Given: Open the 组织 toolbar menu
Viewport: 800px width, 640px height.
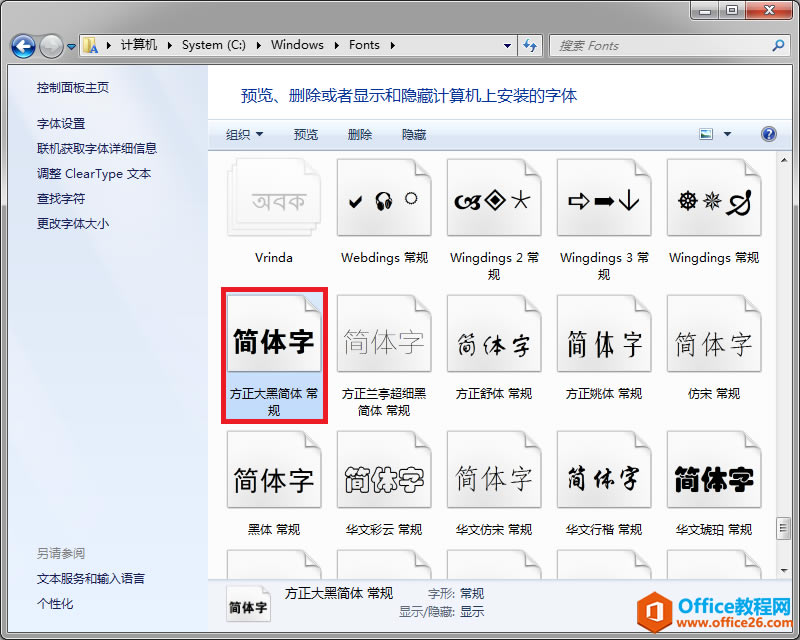Looking at the screenshot, I should [244, 135].
